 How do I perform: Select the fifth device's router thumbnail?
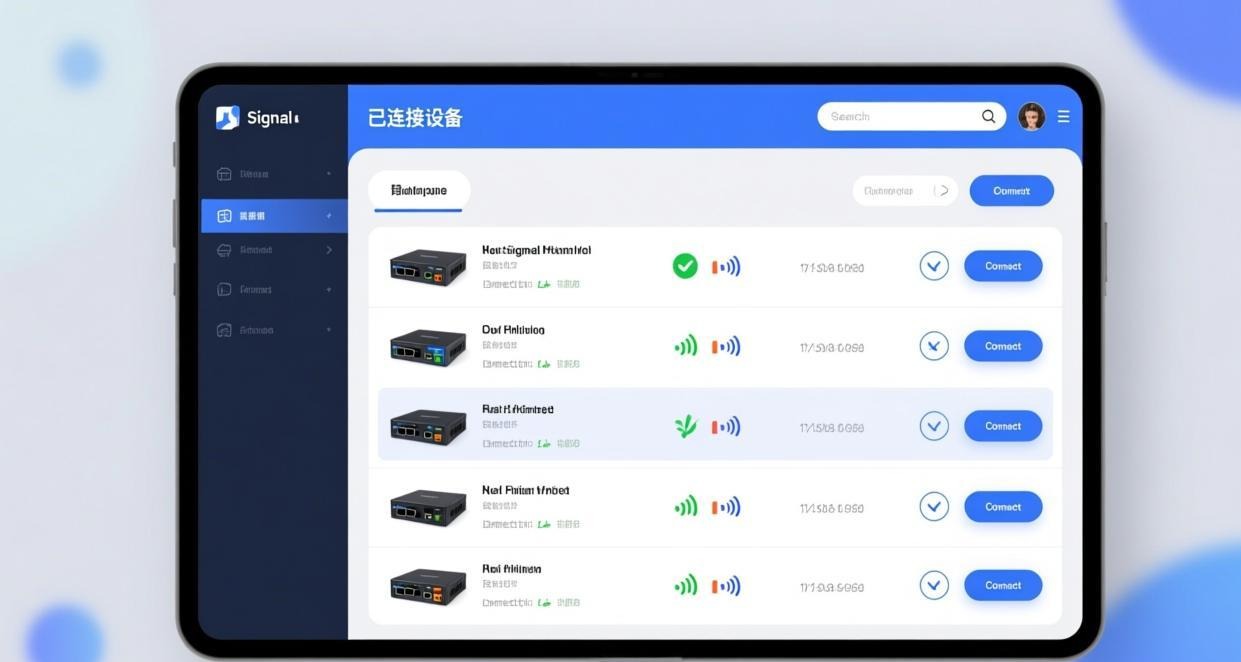point(428,586)
